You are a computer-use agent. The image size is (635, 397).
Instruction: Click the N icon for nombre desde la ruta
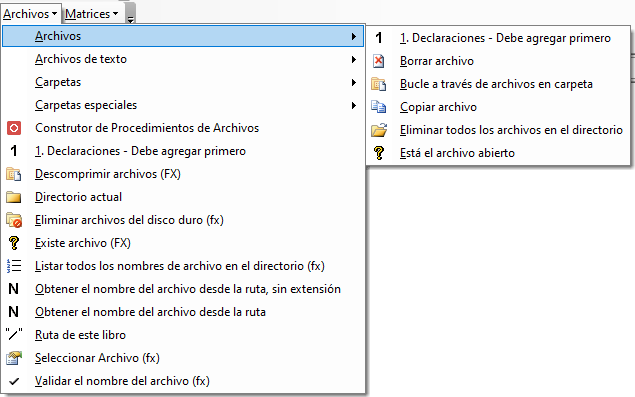click(13, 312)
